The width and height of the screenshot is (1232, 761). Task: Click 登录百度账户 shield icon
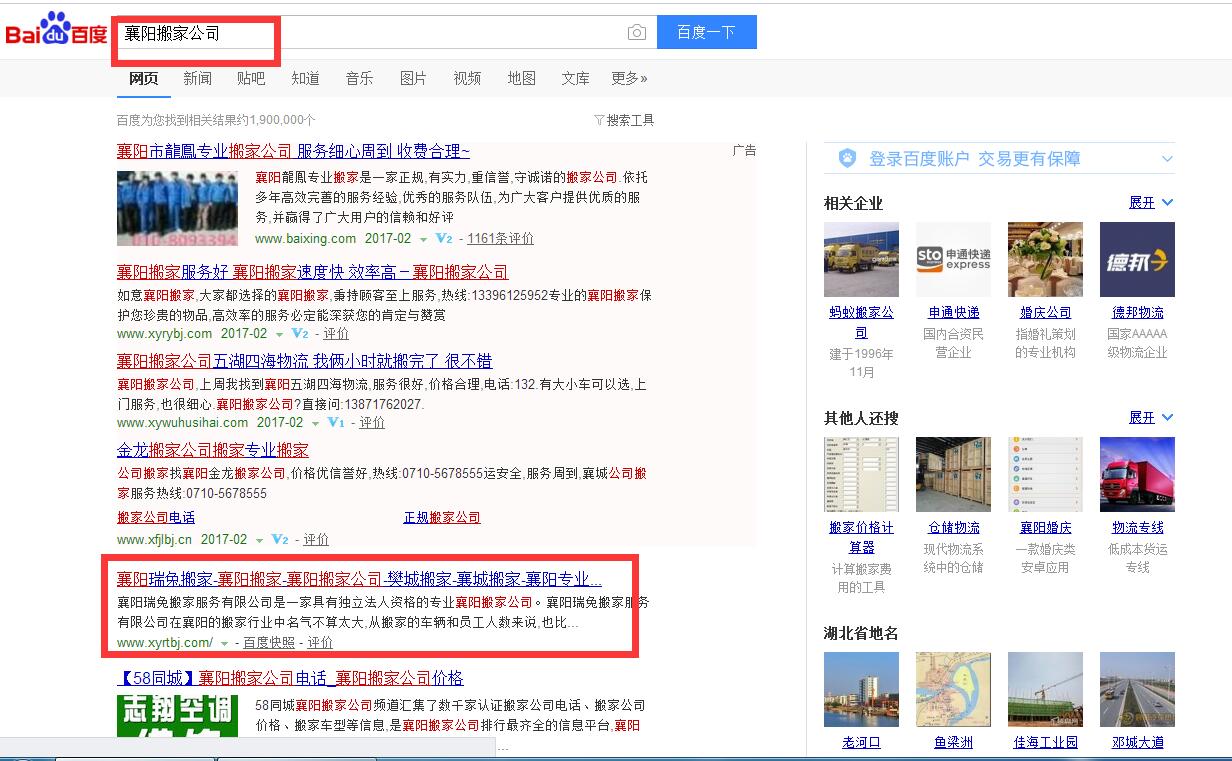pyautogui.click(x=847, y=158)
